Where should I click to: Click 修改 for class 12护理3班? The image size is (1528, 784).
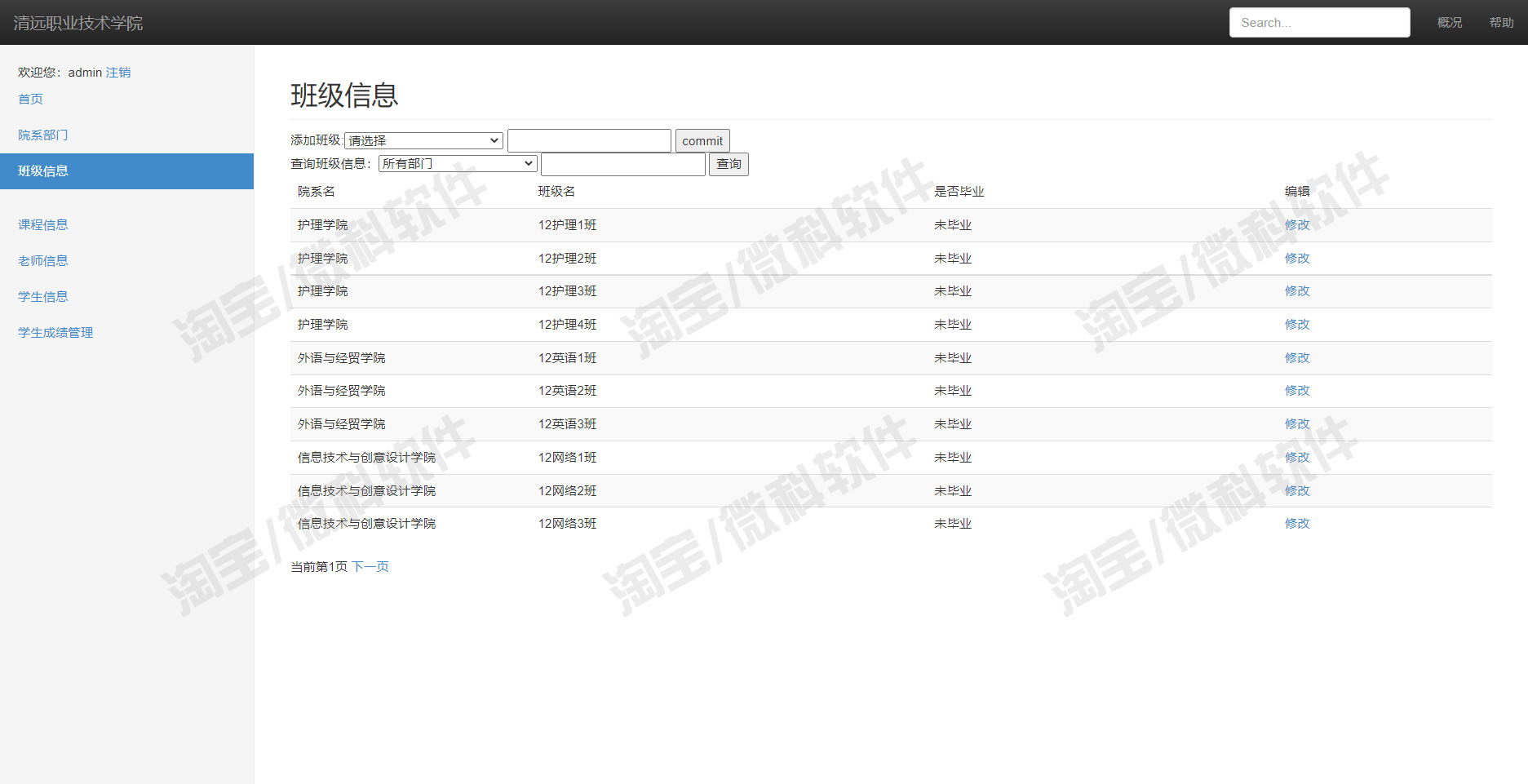pyautogui.click(x=1297, y=291)
